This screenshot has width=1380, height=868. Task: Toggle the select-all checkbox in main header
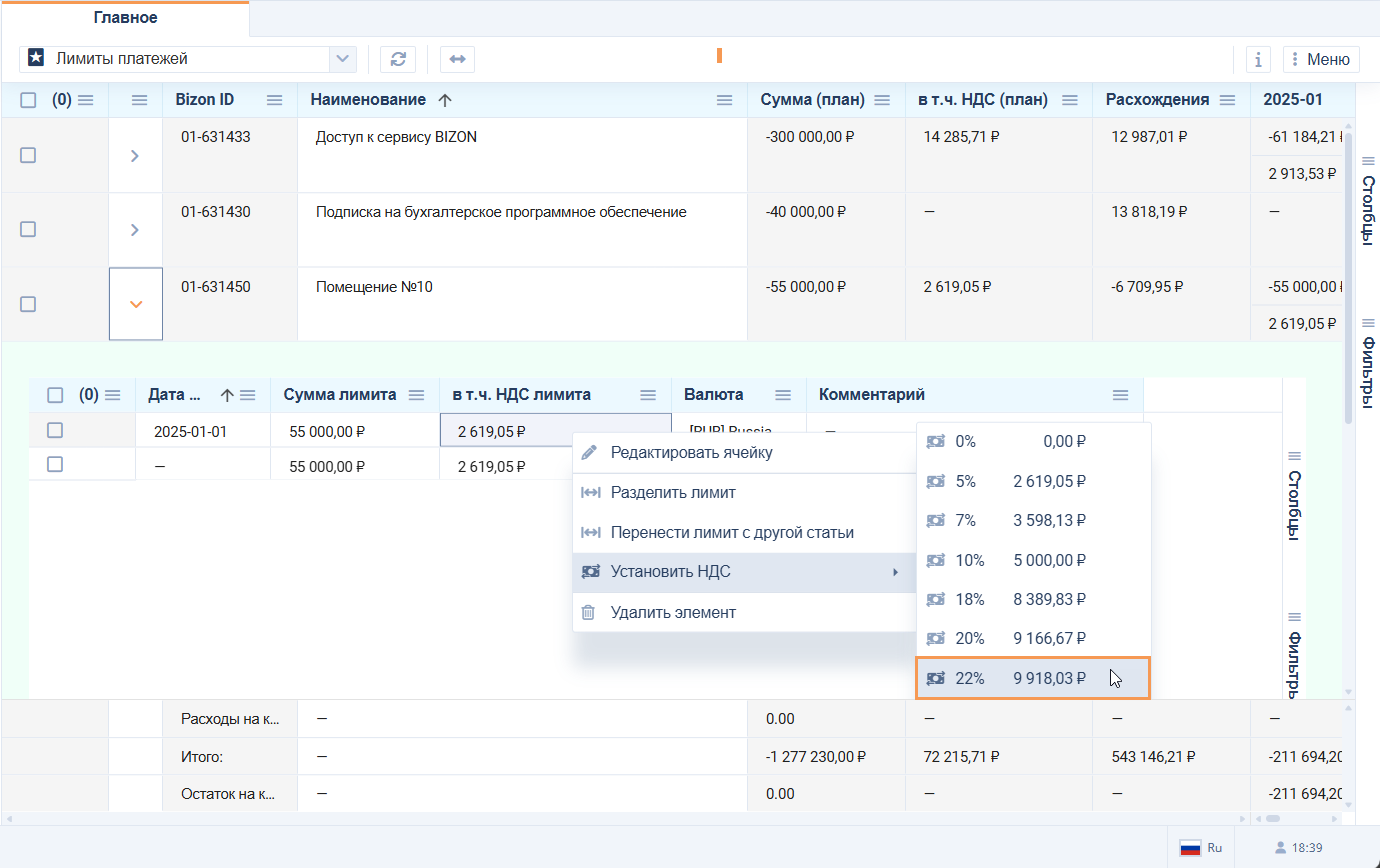28,100
